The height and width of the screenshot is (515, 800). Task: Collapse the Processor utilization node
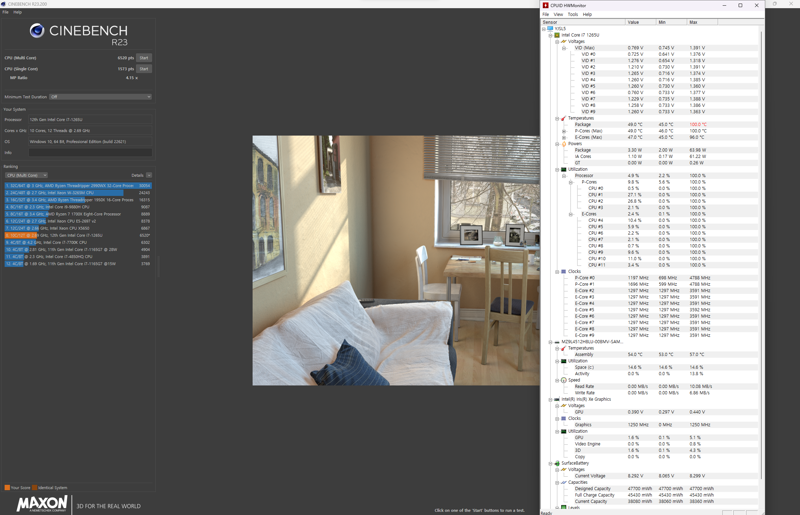(564, 176)
